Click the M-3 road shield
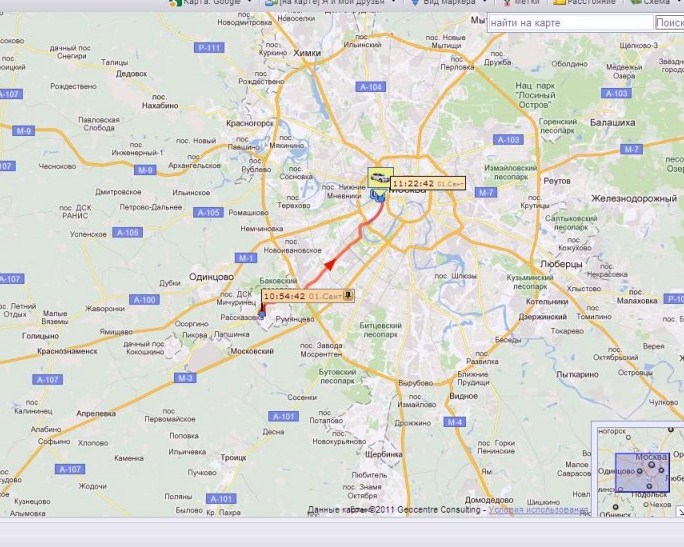 coord(185,378)
